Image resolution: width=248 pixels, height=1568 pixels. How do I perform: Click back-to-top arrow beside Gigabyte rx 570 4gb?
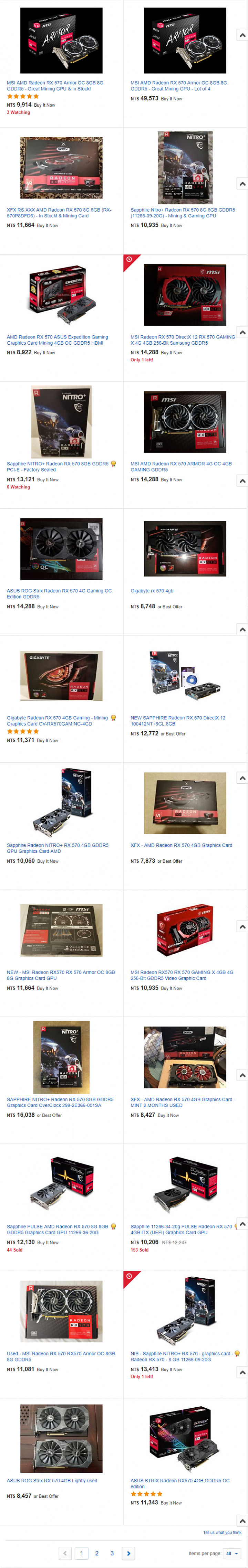tap(242, 630)
